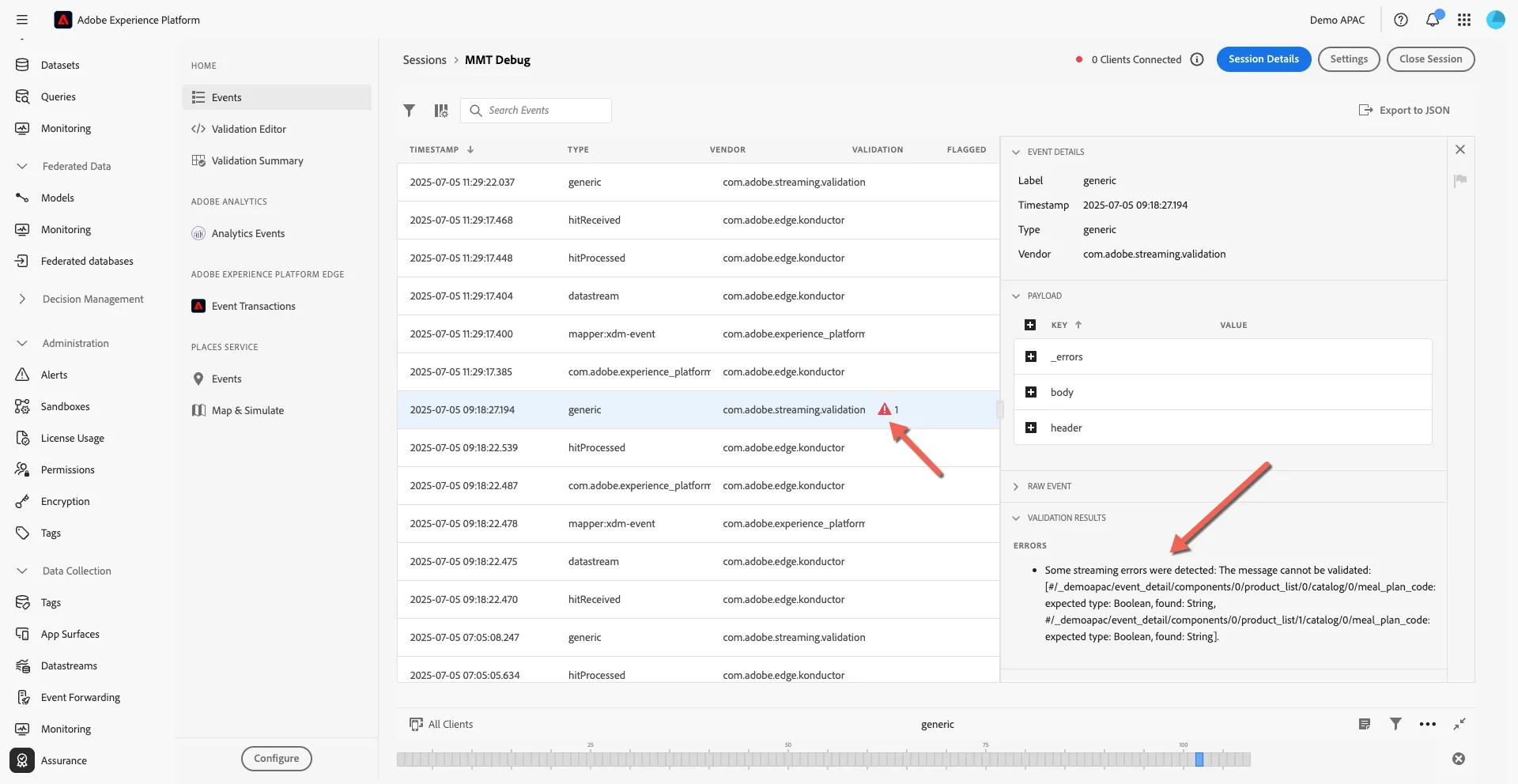Open the app switcher grid
1518x784 pixels.
[x=1464, y=20]
